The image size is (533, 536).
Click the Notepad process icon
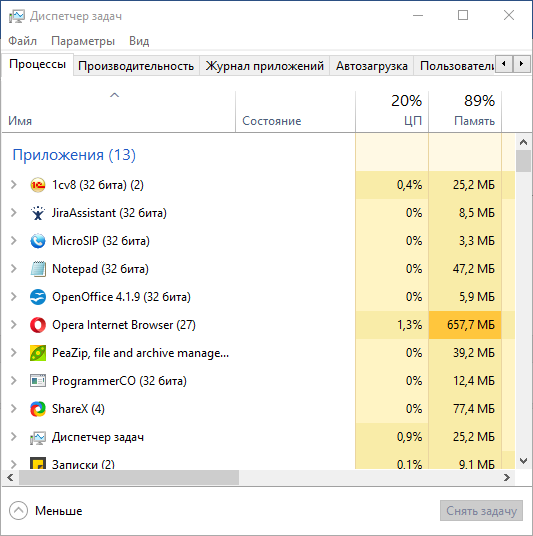point(38,269)
